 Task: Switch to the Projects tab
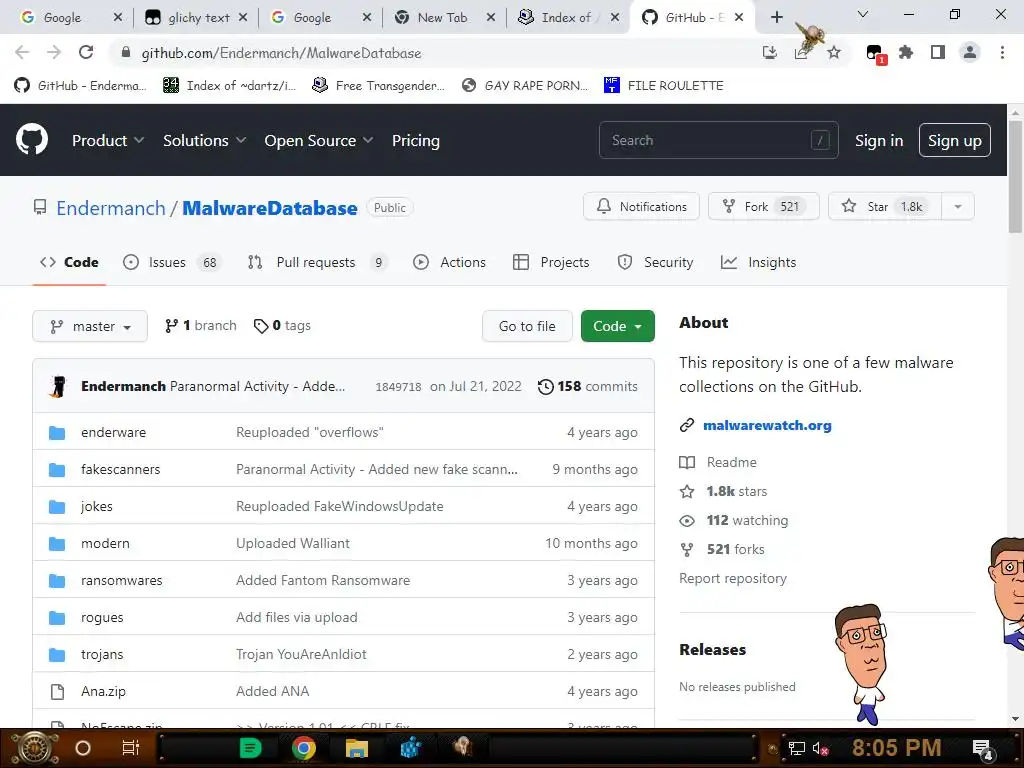coord(551,262)
